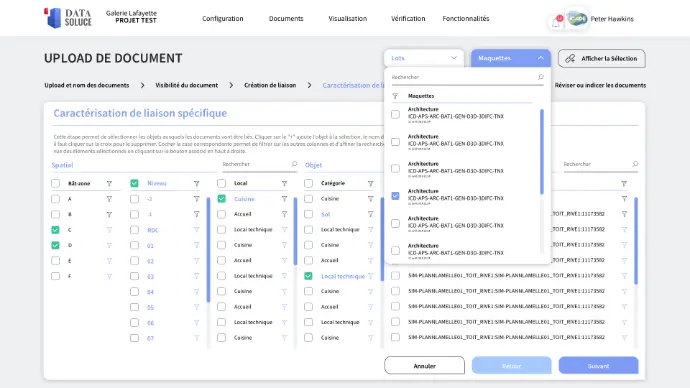Check the first Architecture maquette checkbox
Viewport: 690px width, 388px height.
(x=396, y=114)
